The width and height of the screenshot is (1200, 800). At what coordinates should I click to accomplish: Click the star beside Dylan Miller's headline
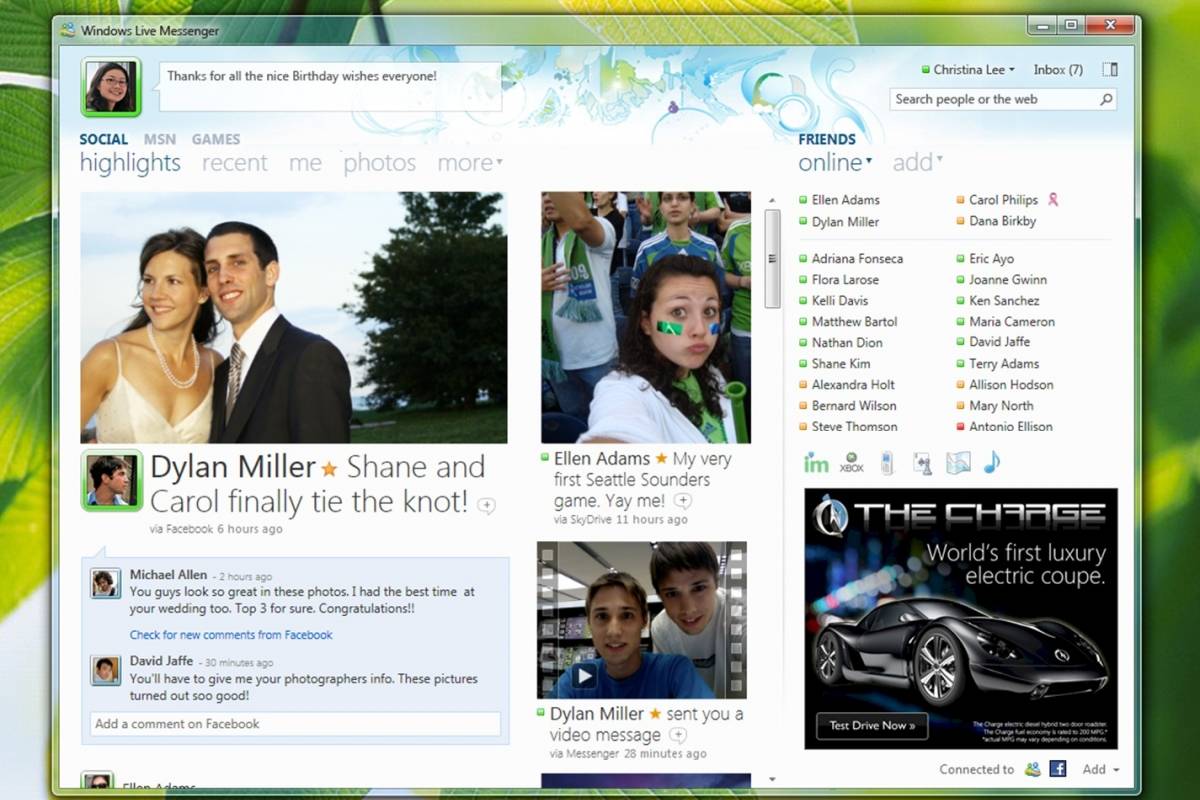pyautogui.click(x=329, y=468)
